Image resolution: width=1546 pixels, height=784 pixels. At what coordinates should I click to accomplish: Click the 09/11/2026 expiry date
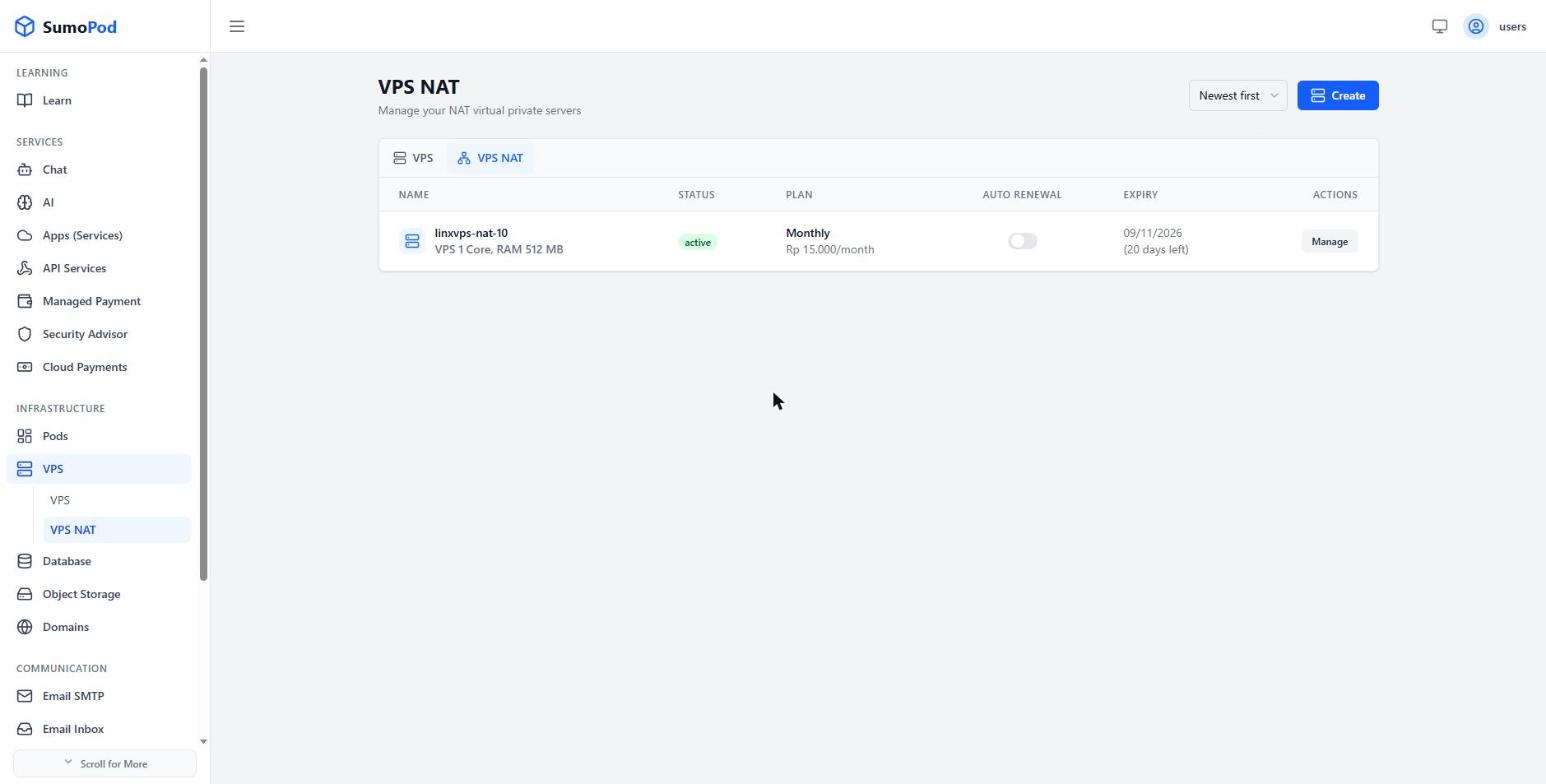(x=1152, y=233)
